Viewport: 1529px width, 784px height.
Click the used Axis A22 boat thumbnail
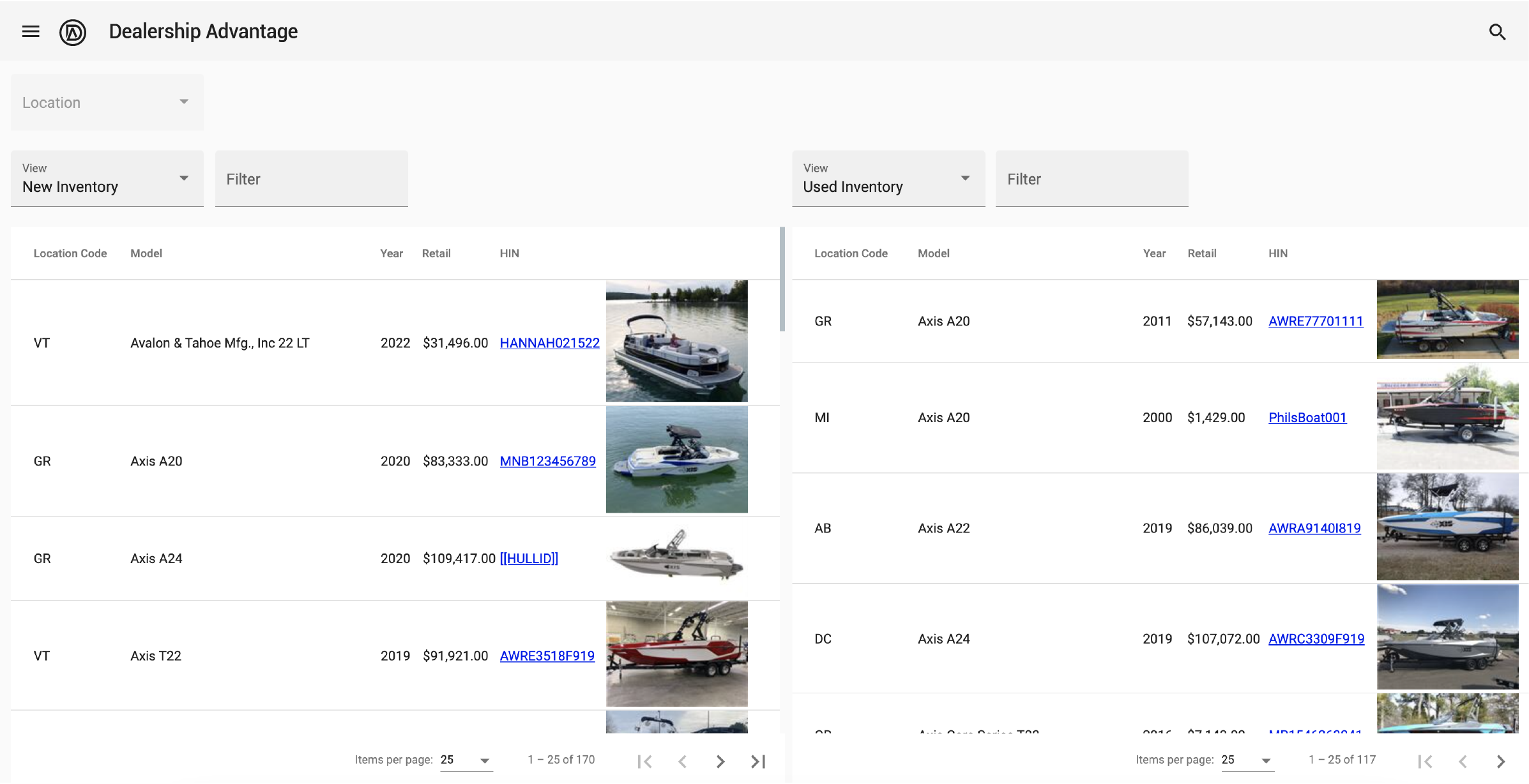pyautogui.click(x=1448, y=527)
